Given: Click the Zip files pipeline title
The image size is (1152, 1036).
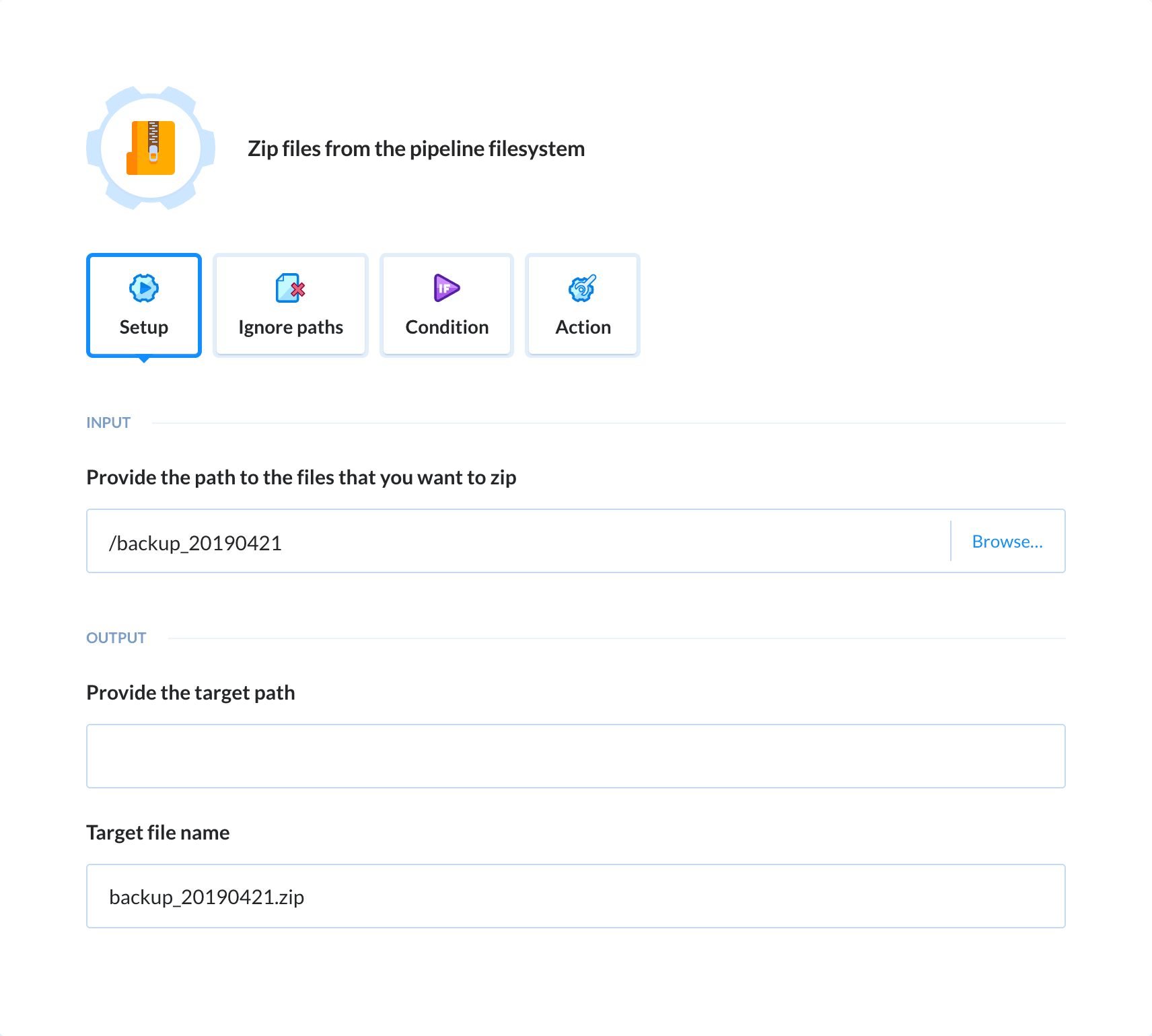Looking at the screenshot, I should coord(415,148).
